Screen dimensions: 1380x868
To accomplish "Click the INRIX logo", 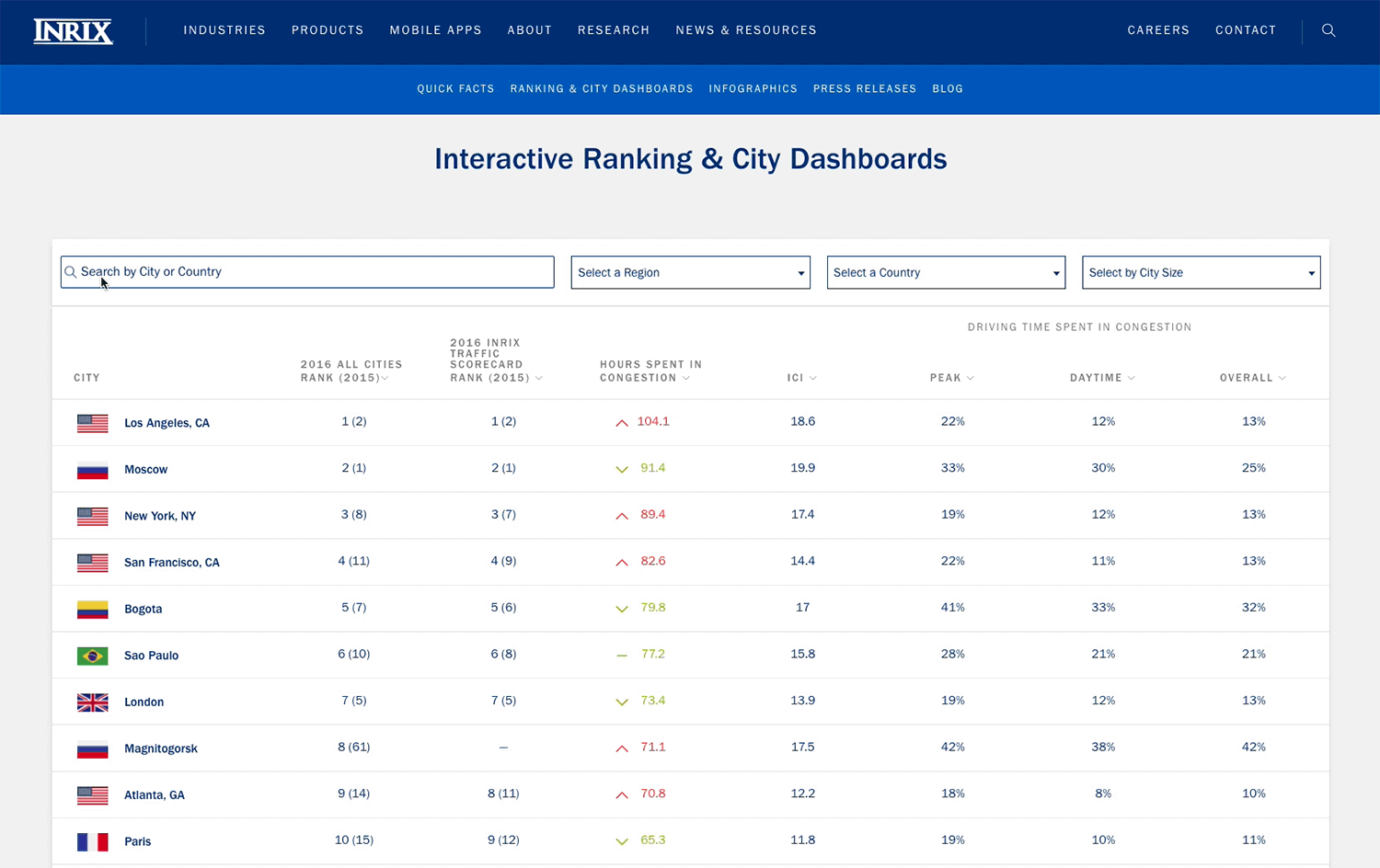I will pyautogui.click(x=74, y=31).
